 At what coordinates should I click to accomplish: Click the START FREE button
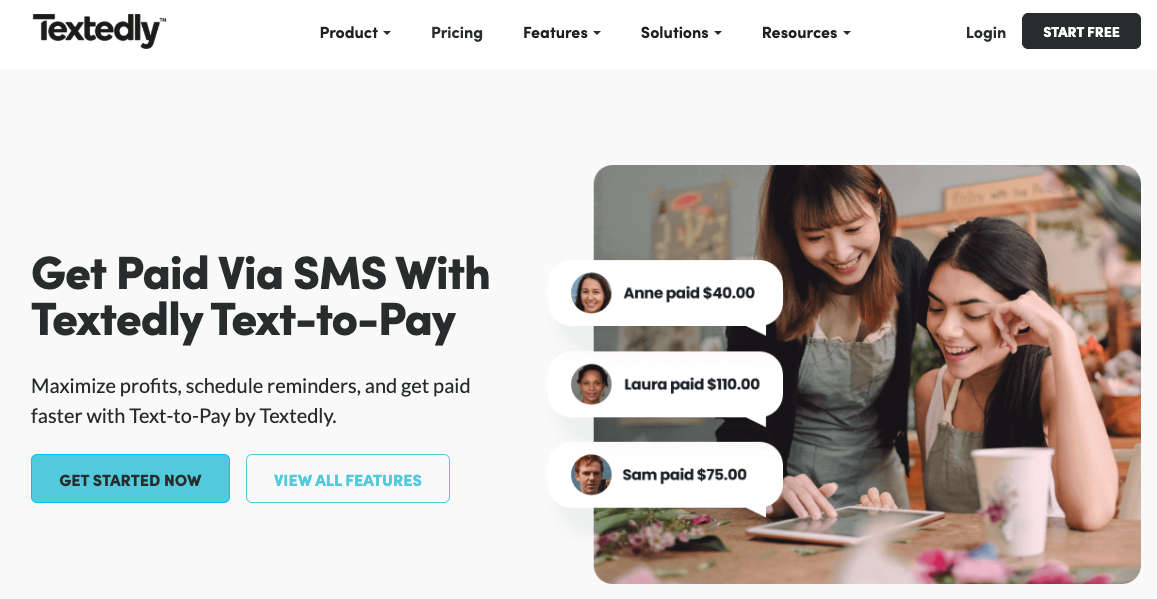[1081, 32]
